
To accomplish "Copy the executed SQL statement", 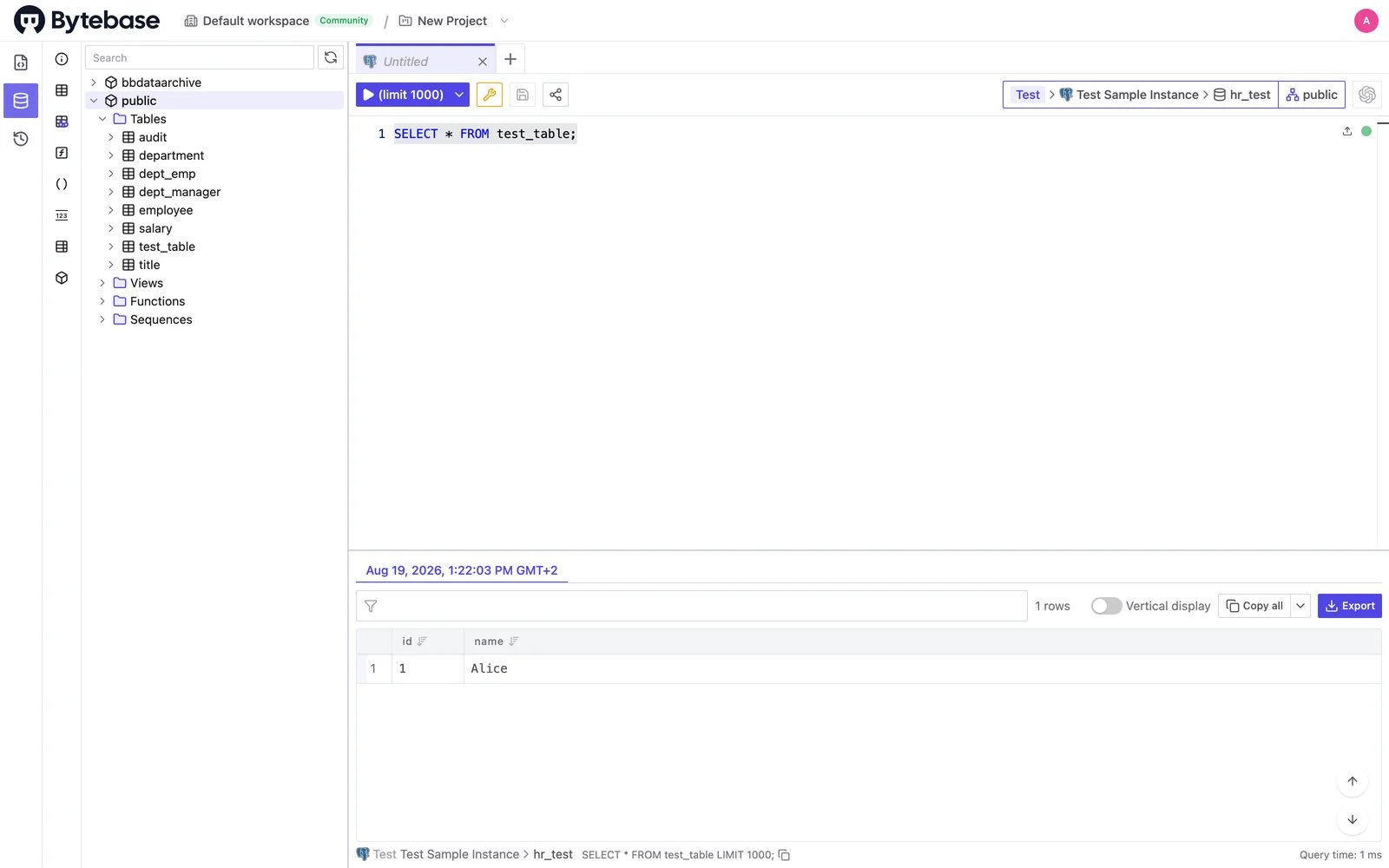I will [x=784, y=855].
